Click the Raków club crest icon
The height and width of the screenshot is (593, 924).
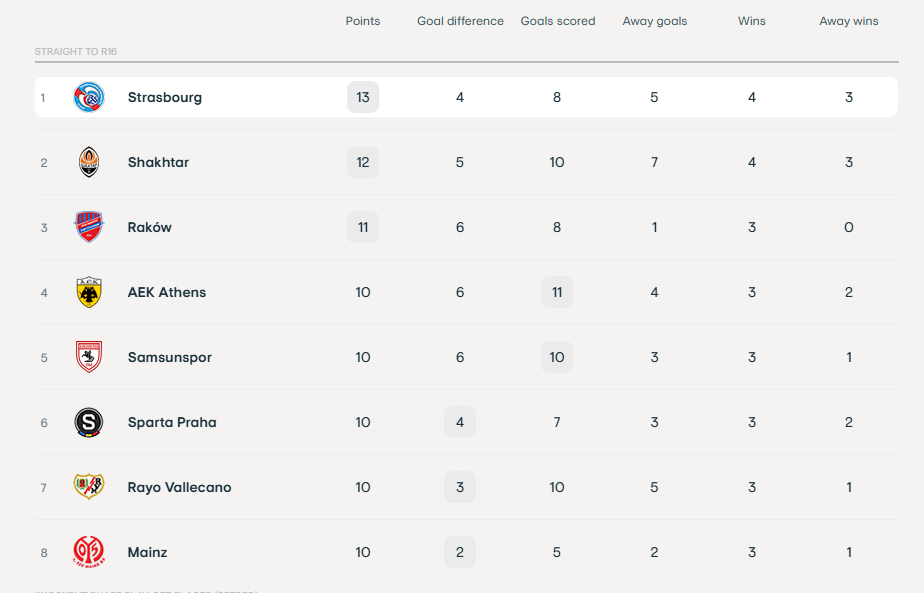pyautogui.click(x=89, y=227)
